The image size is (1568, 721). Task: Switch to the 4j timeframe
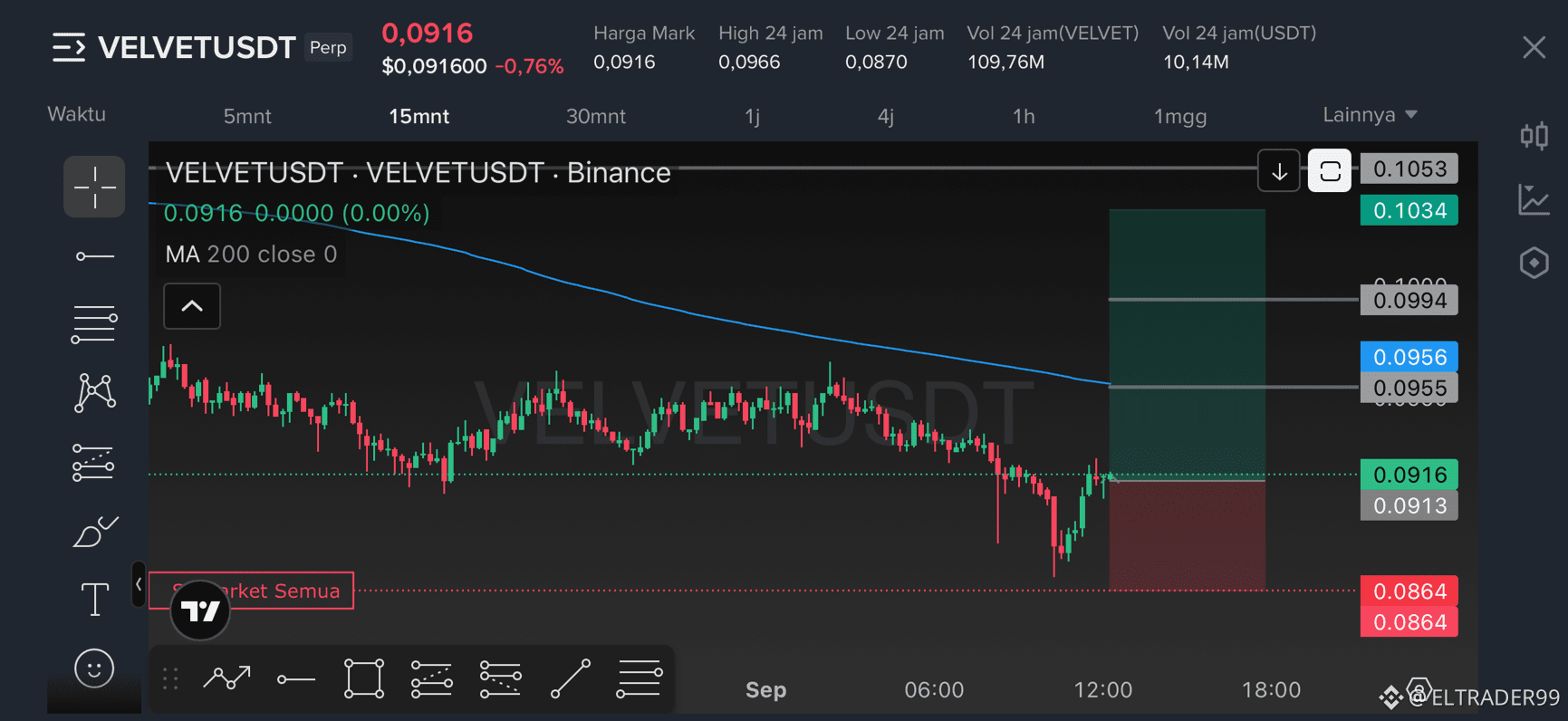pos(886,116)
